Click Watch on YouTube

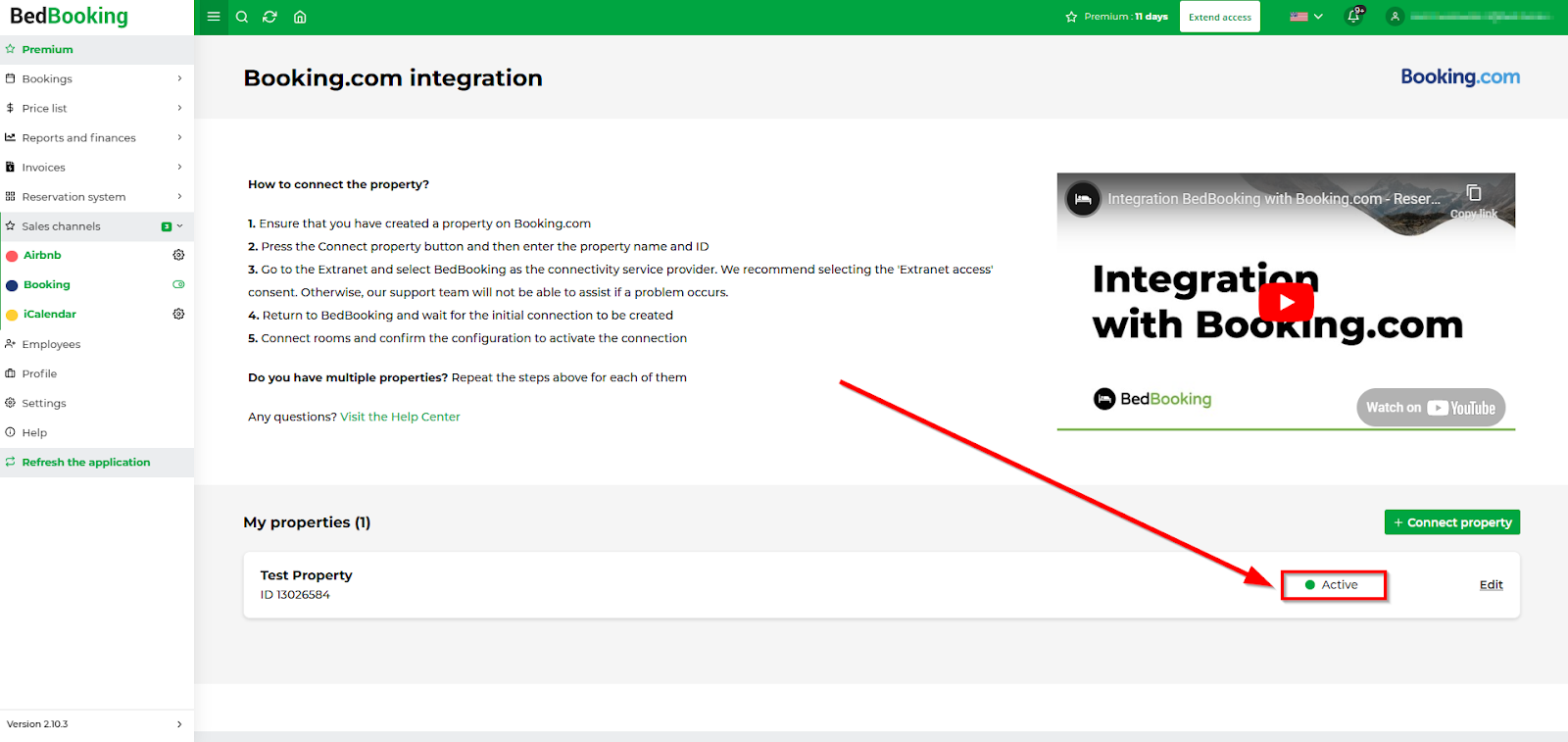pos(1431,408)
